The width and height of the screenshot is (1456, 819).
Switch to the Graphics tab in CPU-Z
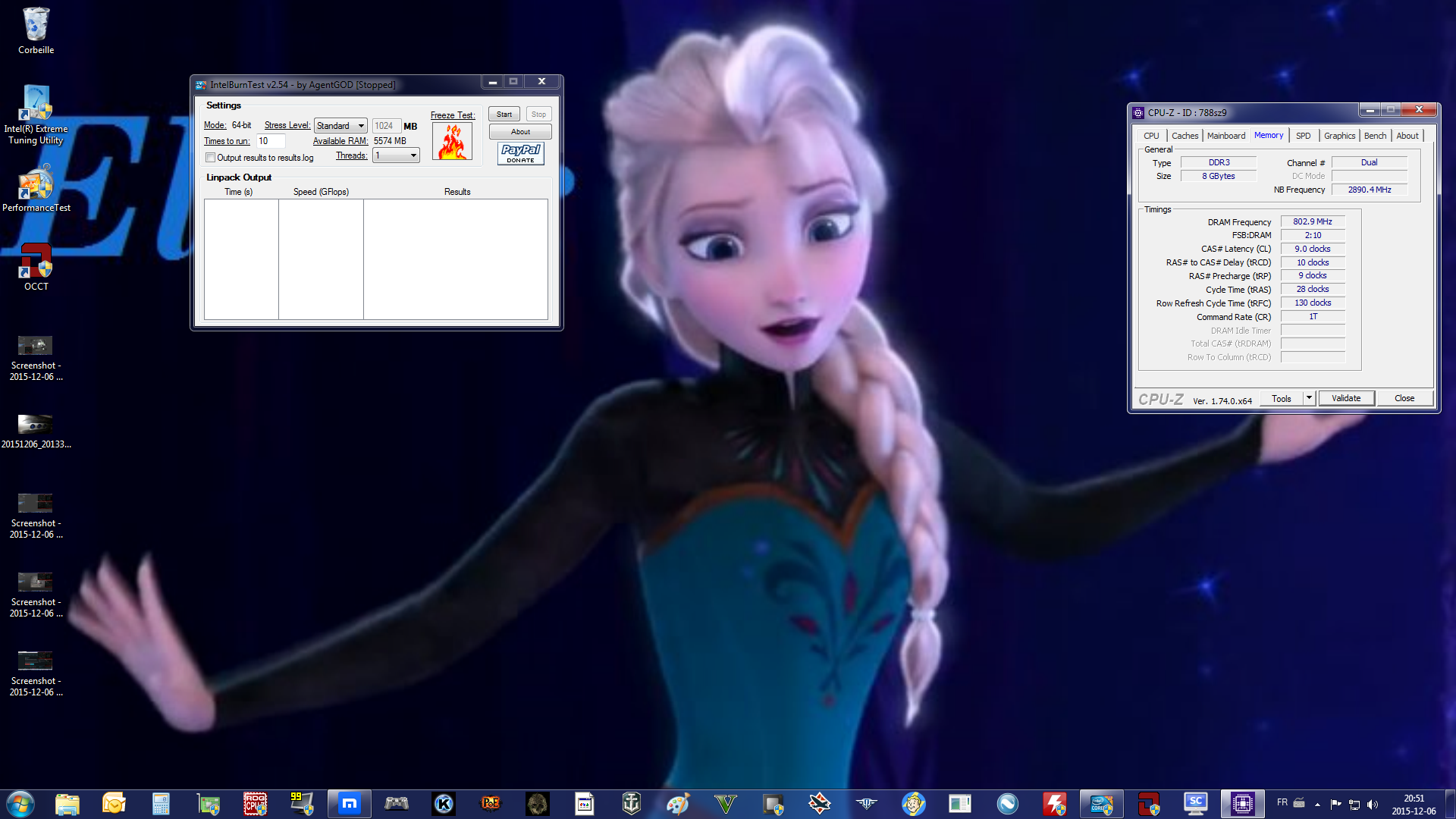(x=1339, y=136)
